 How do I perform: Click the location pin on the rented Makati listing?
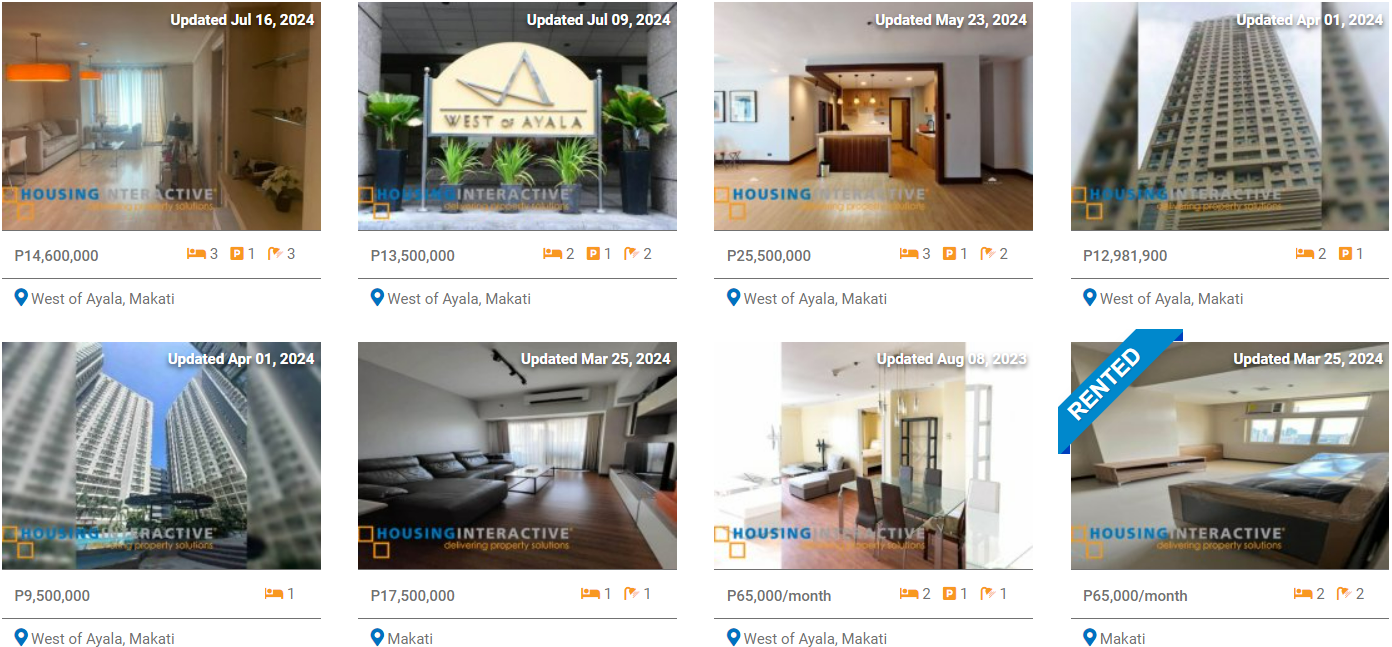pos(1090,637)
